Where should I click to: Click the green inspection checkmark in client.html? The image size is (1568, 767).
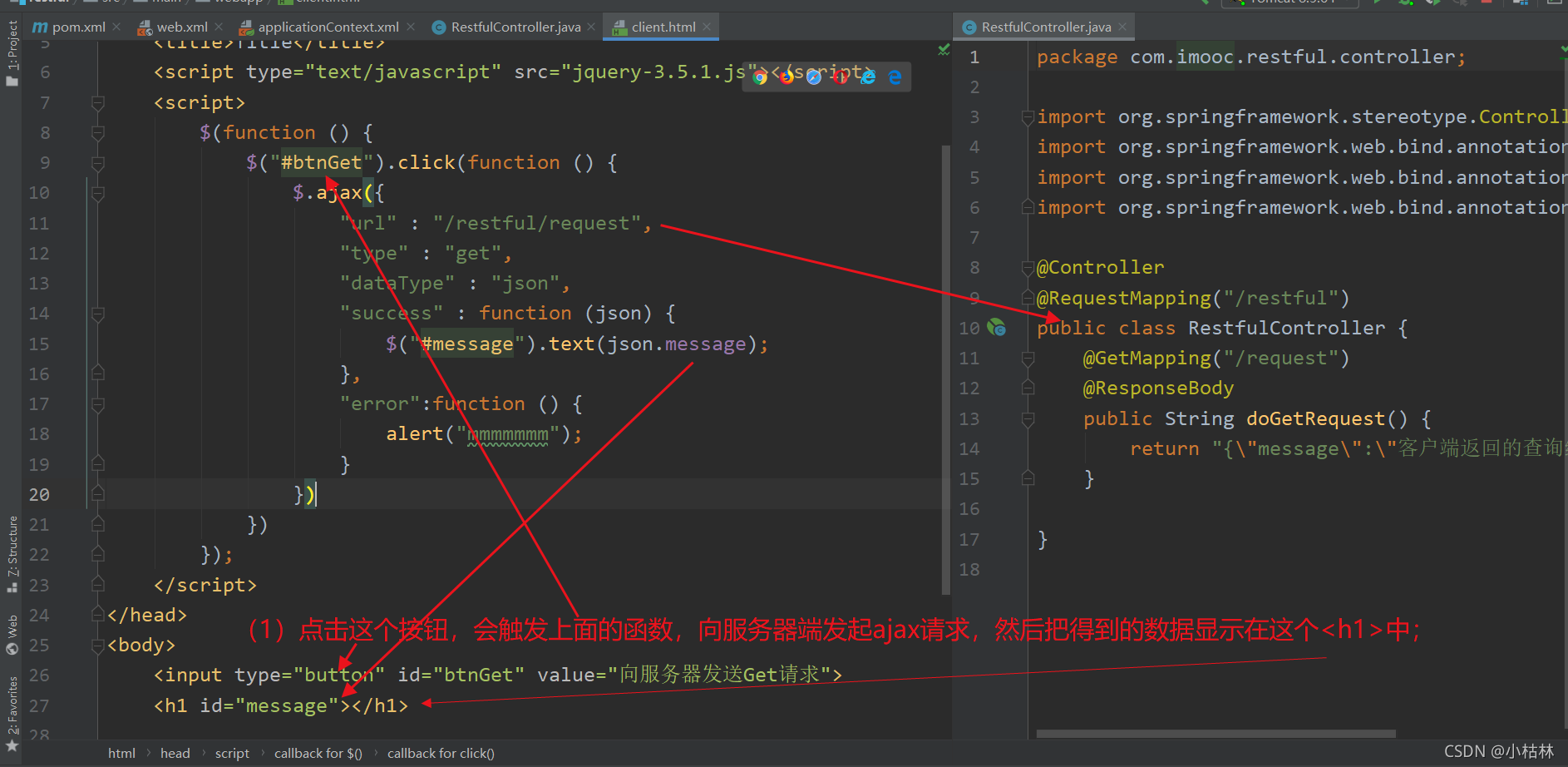point(944,50)
